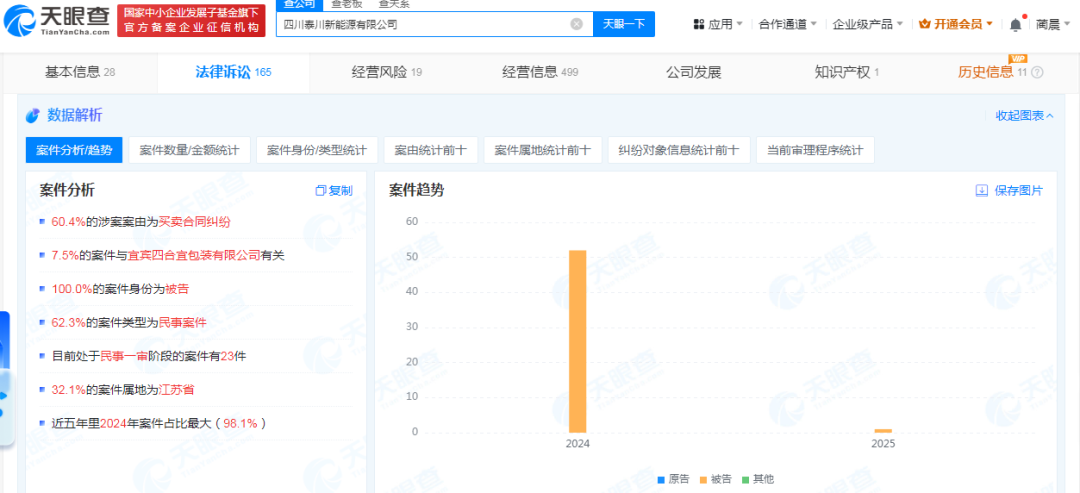Switch to the 经营信息 tab
This screenshot has width=1080, height=493.
[x=540, y=72]
